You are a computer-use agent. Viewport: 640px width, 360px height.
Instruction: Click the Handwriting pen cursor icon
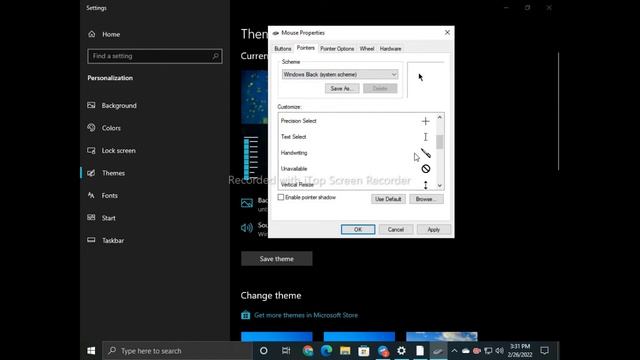click(426, 153)
